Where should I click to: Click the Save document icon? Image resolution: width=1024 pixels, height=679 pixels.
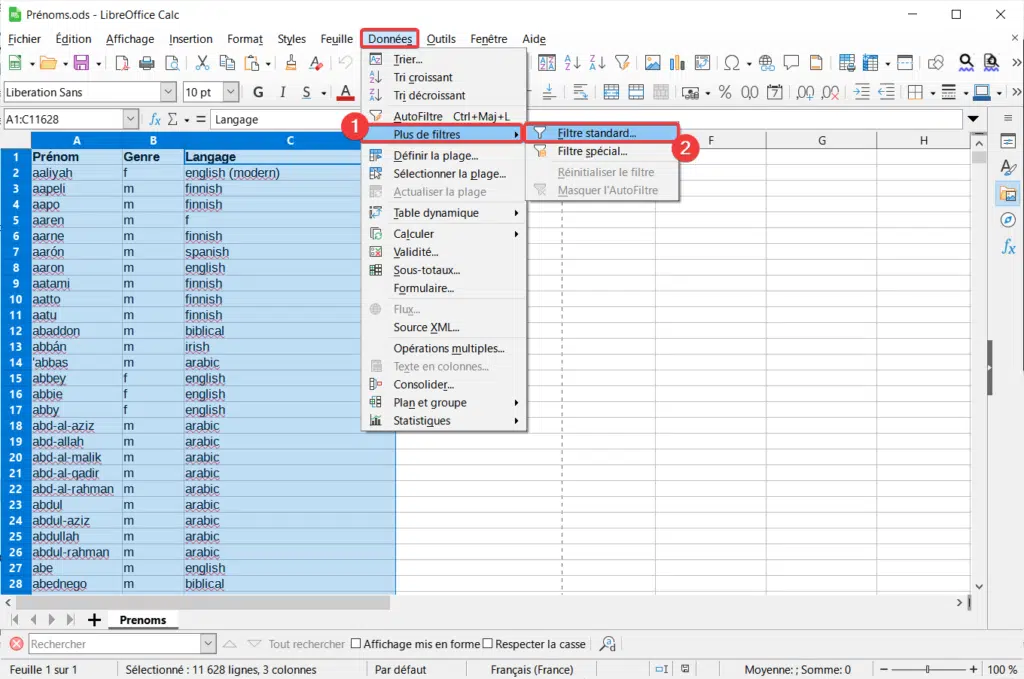tap(81, 63)
